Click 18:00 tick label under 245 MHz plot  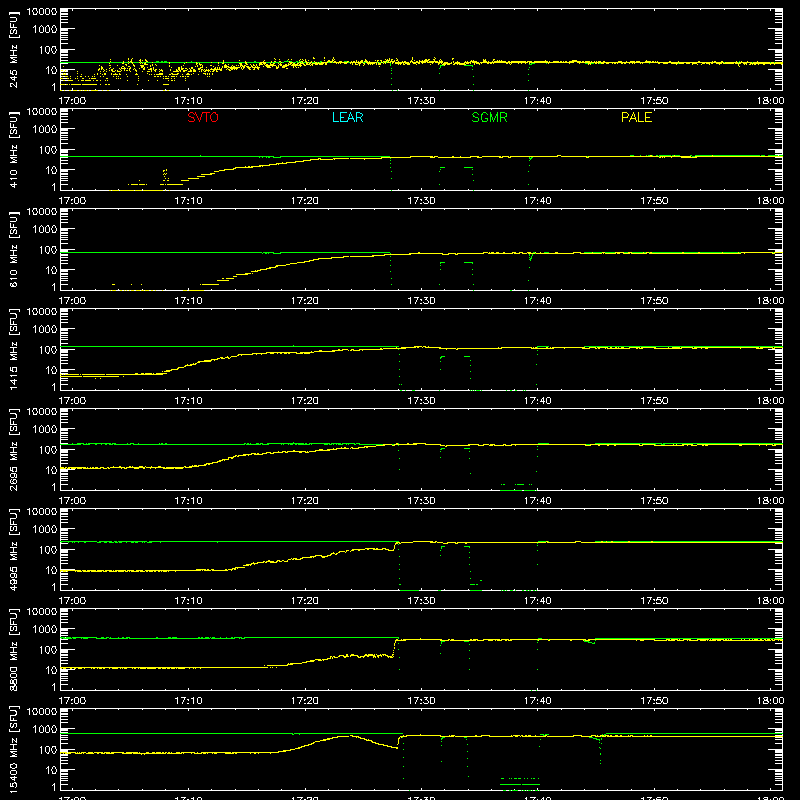click(x=770, y=101)
